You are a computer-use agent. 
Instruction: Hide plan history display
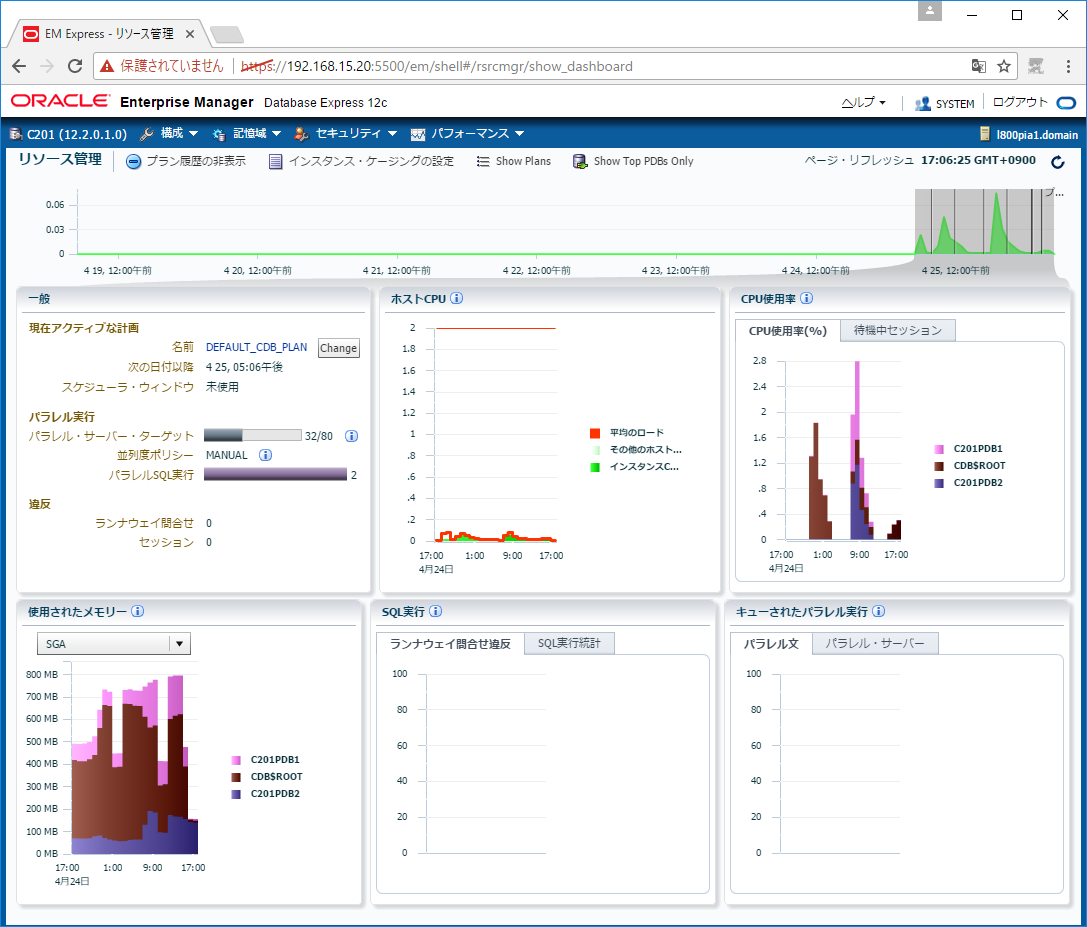185,161
